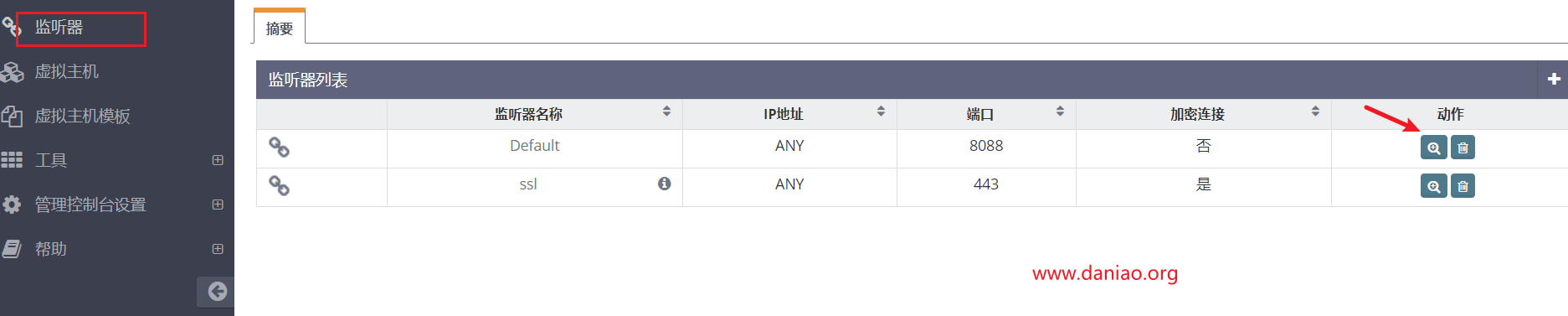Add a new listener with plus icon

tap(1554, 79)
